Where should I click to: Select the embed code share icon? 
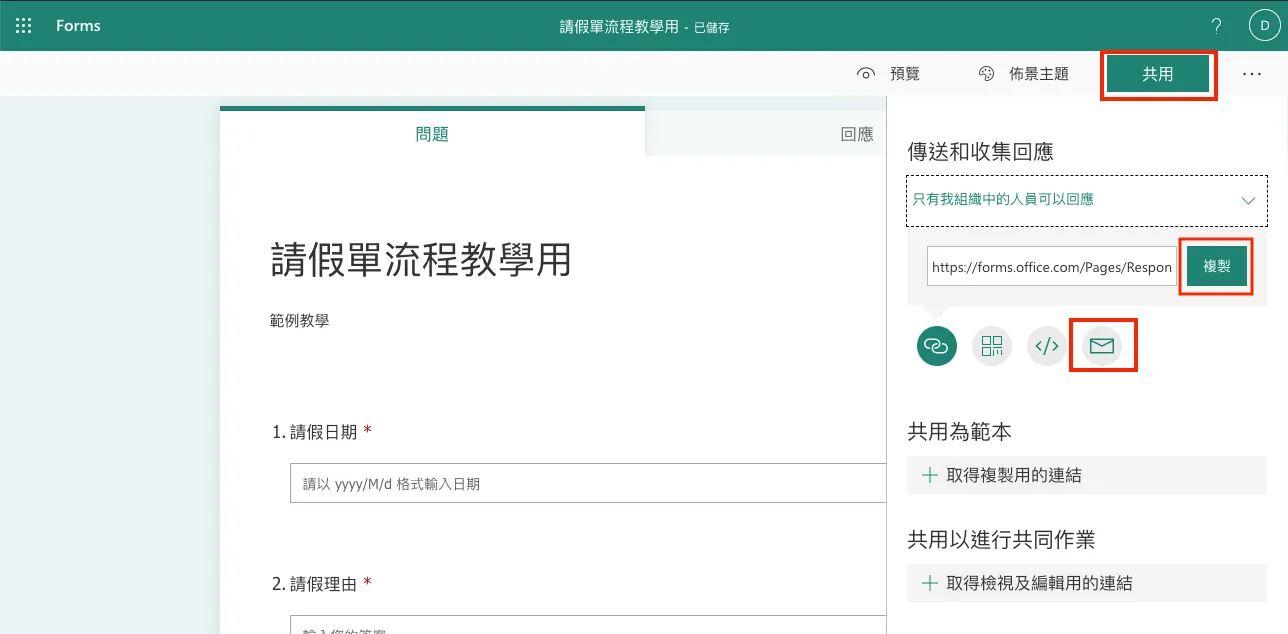[1047, 346]
